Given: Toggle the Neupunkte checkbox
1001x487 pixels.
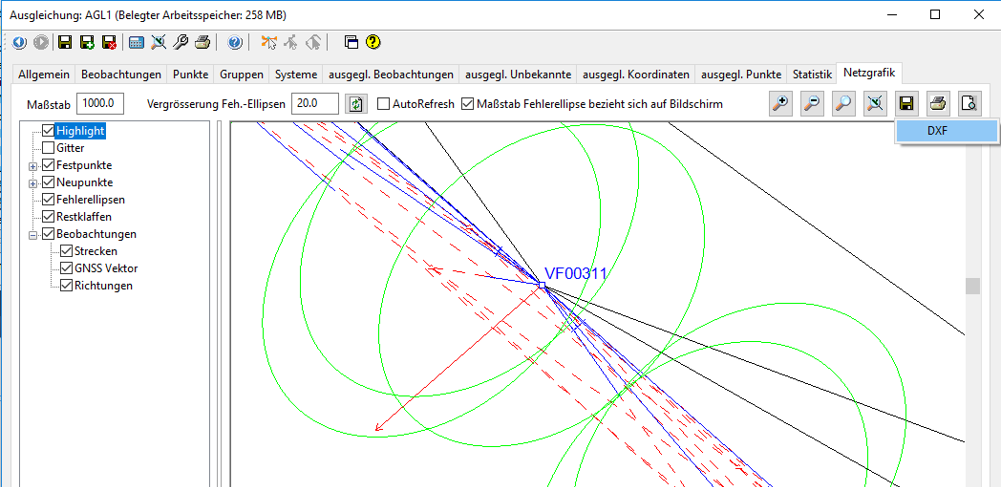Looking at the screenshot, I should point(48,183).
